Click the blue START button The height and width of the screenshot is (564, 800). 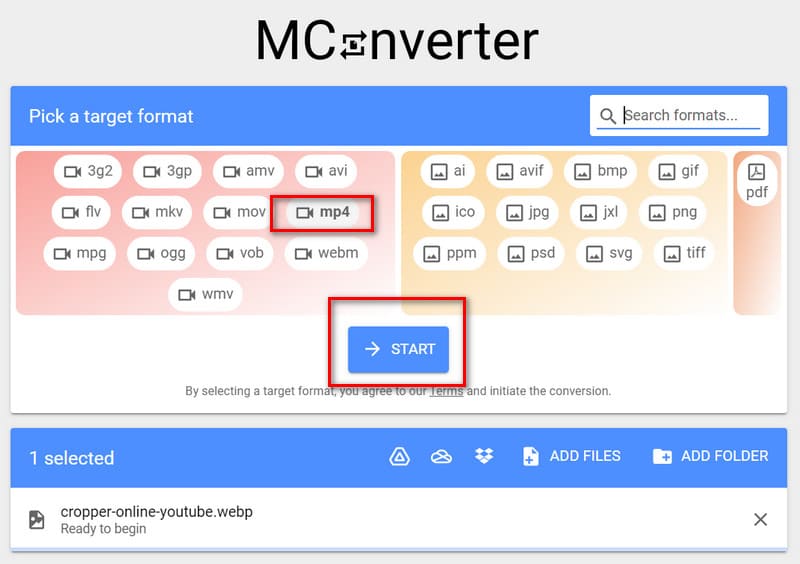click(x=398, y=350)
